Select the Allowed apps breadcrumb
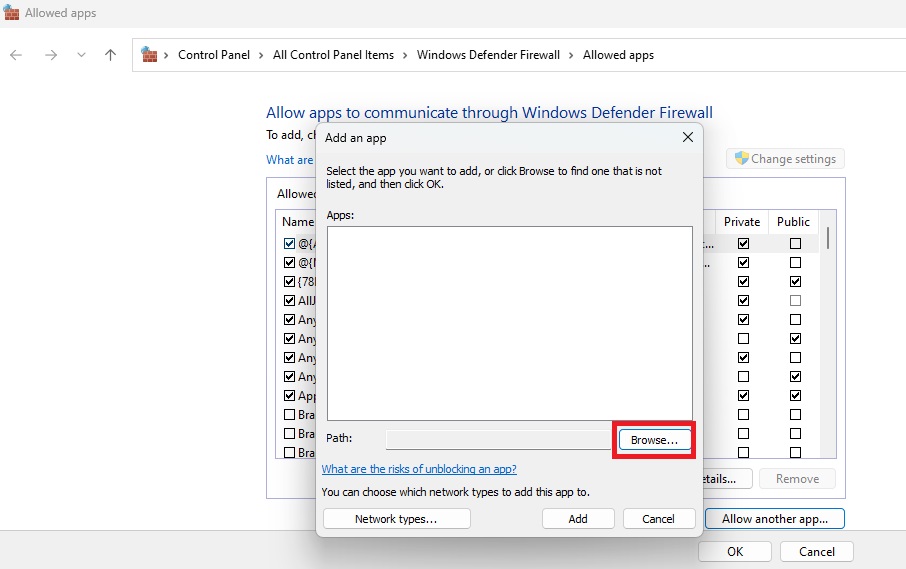Image resolution: width=906 pixels, height=569 pixels. [618, 55]
